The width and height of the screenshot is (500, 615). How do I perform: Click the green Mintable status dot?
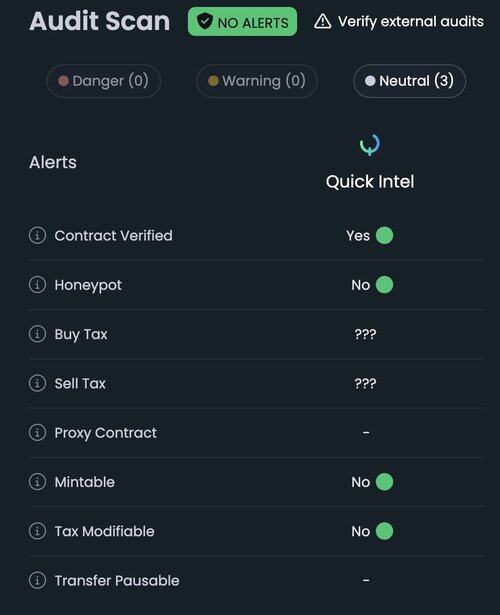(x=384, y=482)
